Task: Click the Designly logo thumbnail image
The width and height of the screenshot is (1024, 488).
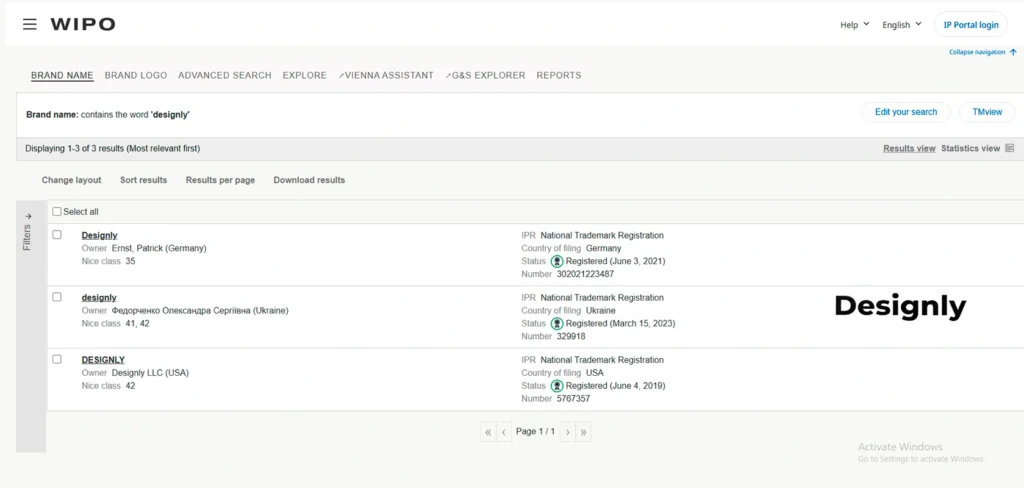Action: coord(900,306)
